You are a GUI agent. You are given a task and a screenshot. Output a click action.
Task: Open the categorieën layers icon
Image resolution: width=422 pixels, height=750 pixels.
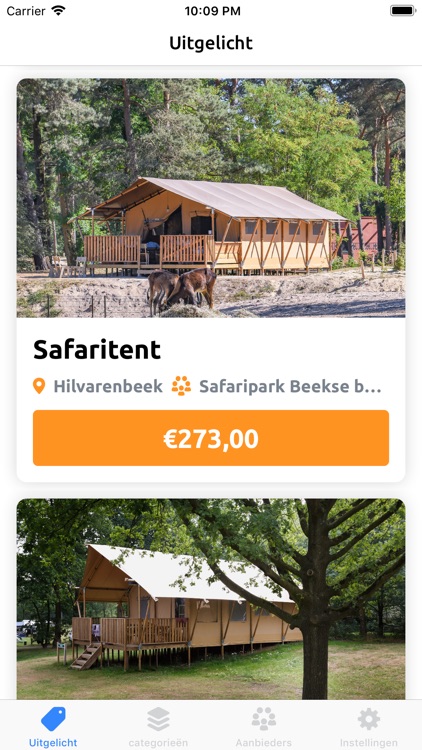point(158,719)
